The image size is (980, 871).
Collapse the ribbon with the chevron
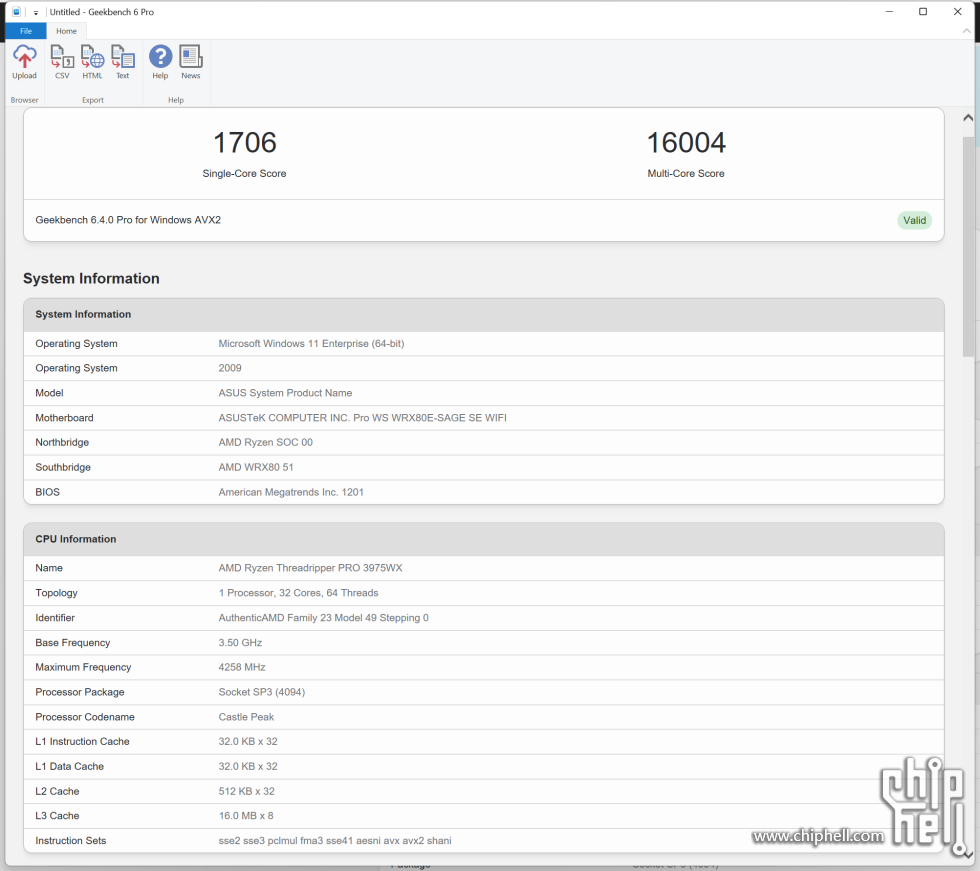click(966, 31)
